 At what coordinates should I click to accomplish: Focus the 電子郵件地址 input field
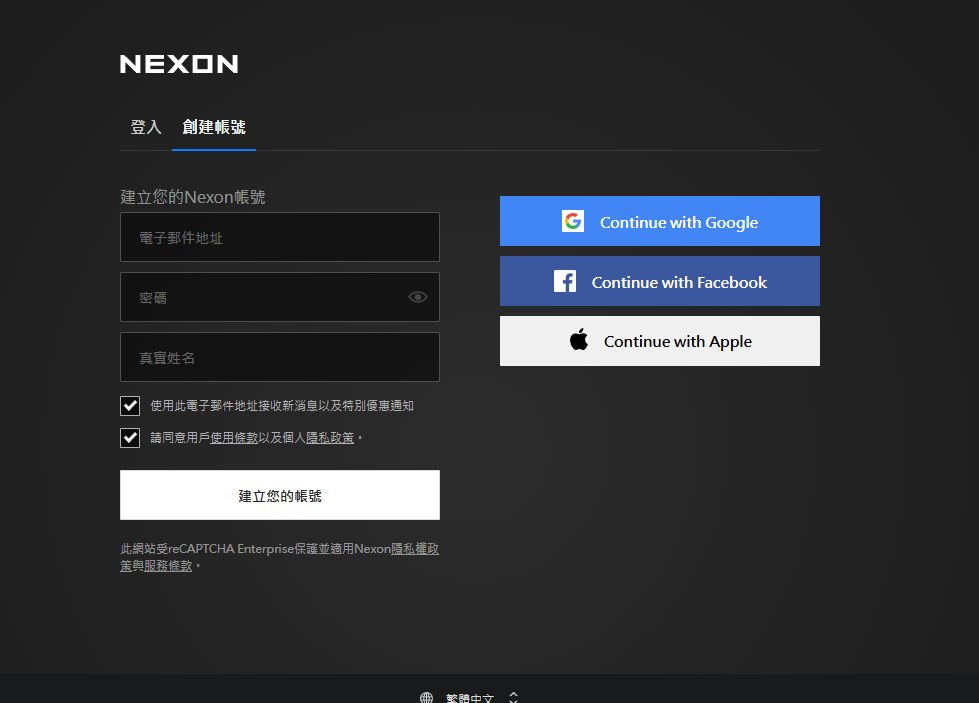(x=280, y=237)
